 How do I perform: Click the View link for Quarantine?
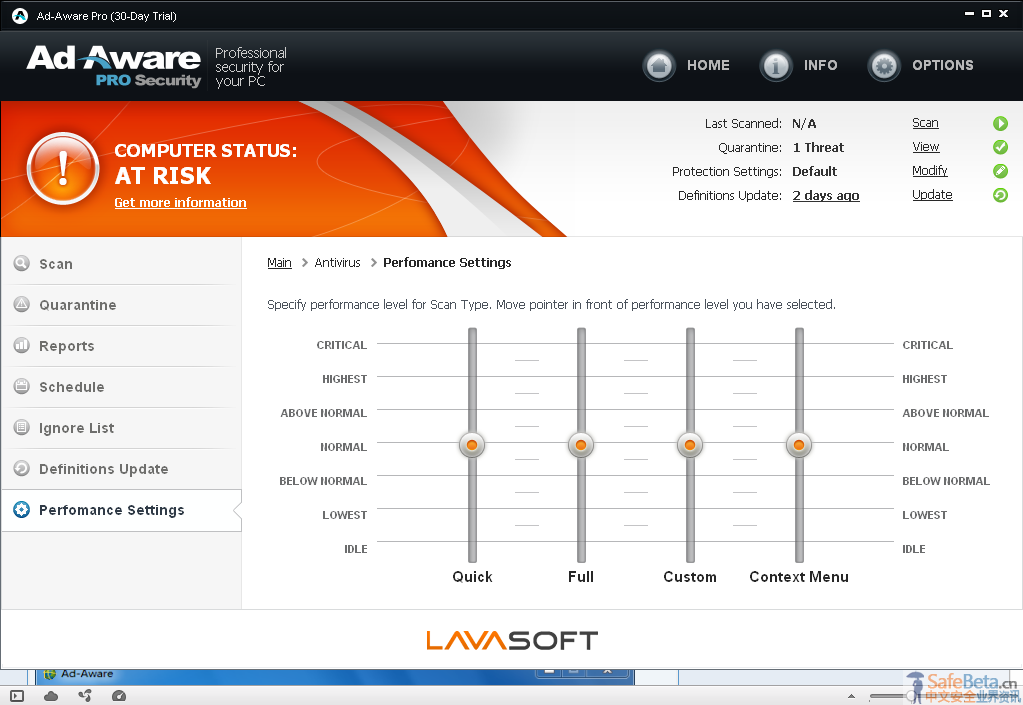pyautogui.click(x=926, y=147)
